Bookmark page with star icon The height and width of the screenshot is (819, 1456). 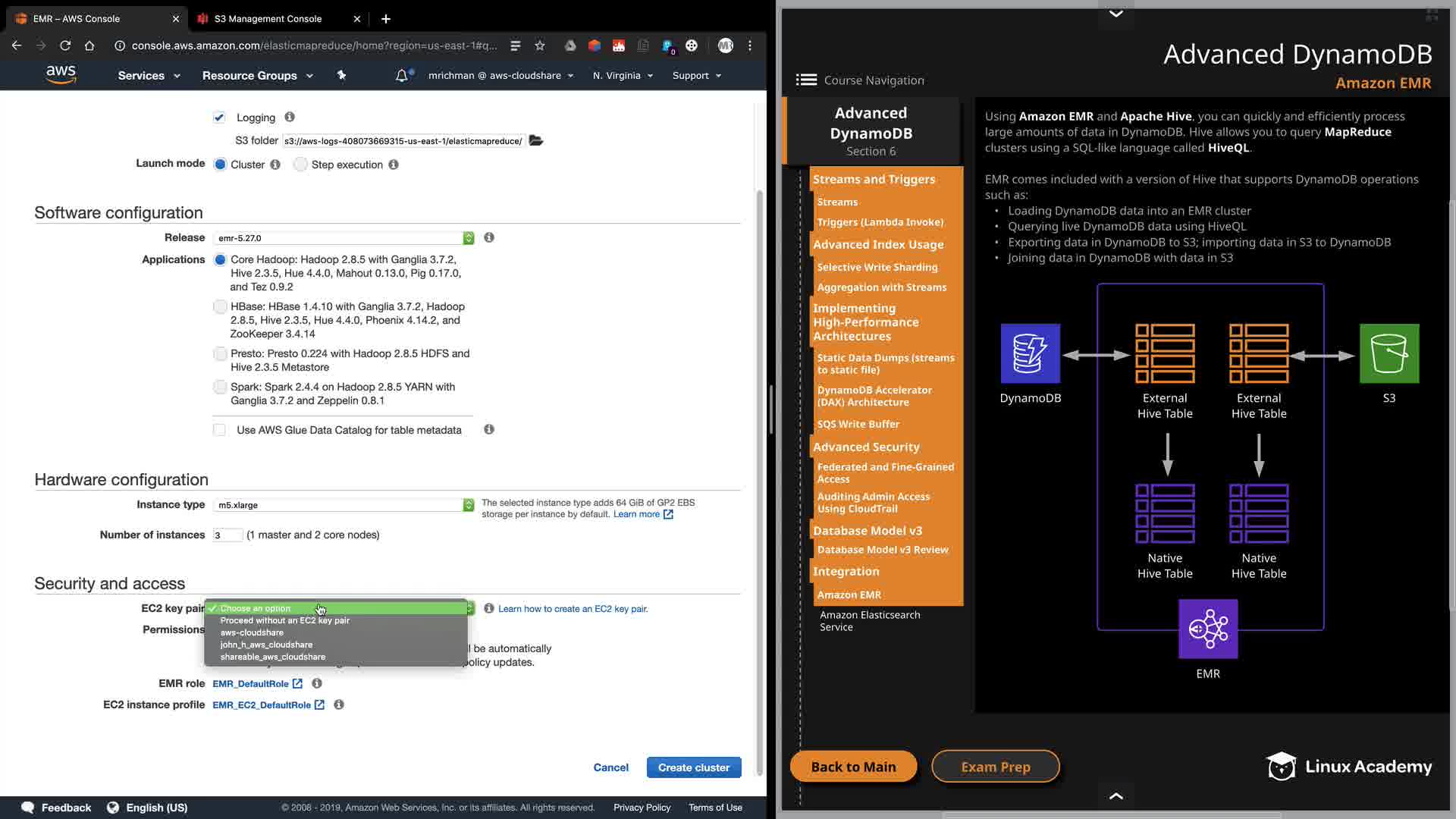click(540, 45)
